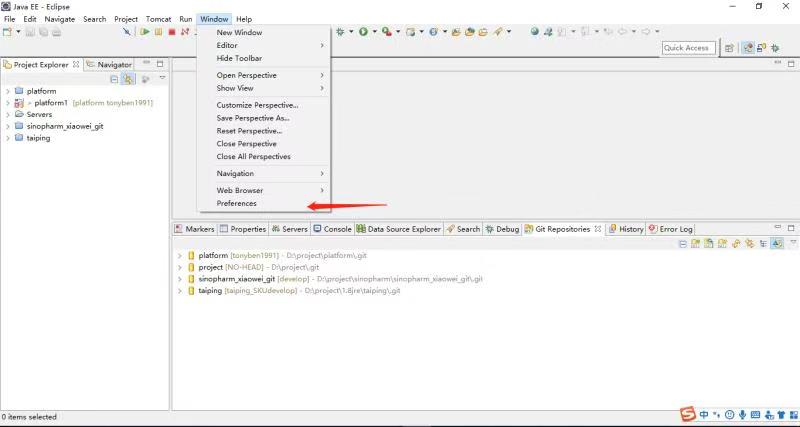Click the Open Web Browser globe icon
800x427 pixels.
(534, 32)
